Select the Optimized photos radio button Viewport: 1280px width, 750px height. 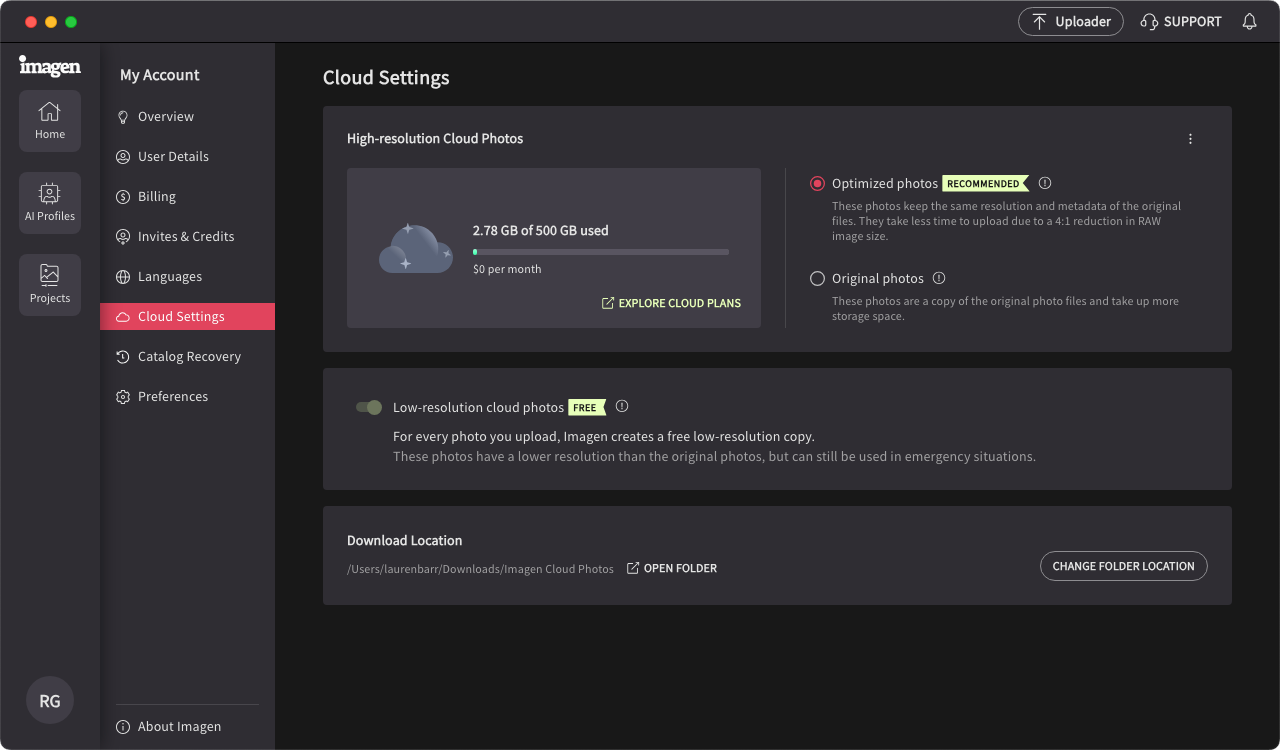click(817, 184)
